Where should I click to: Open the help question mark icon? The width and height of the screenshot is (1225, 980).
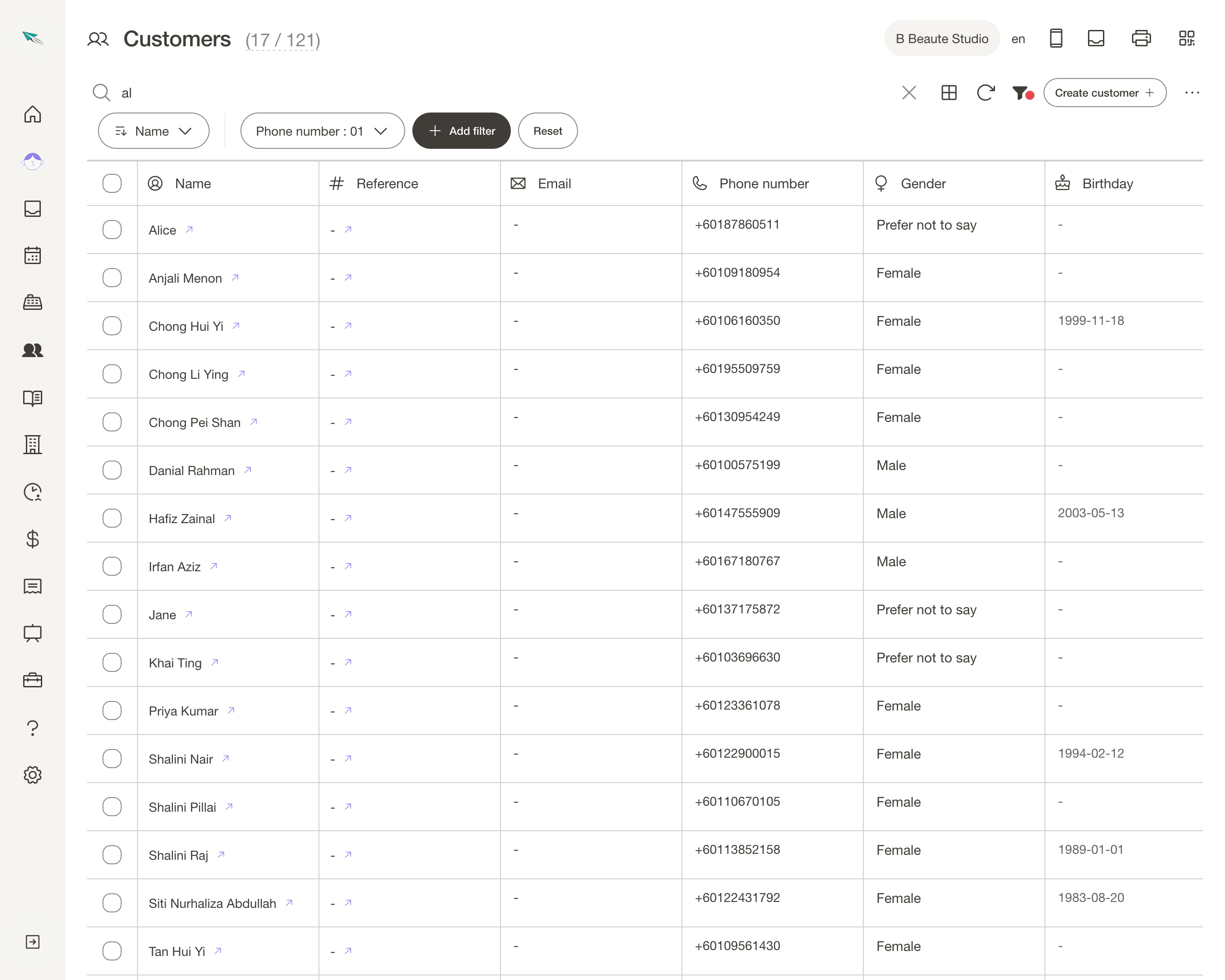click(x=32, y=728)
